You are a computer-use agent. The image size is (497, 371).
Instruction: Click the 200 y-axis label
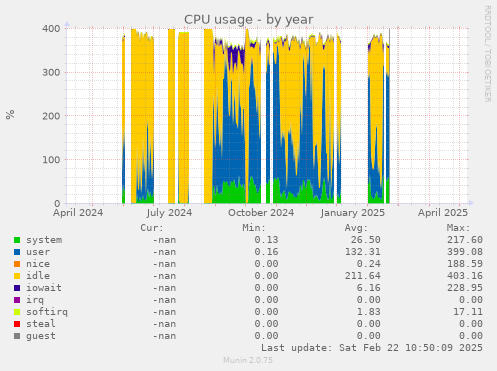coord(51,116)
